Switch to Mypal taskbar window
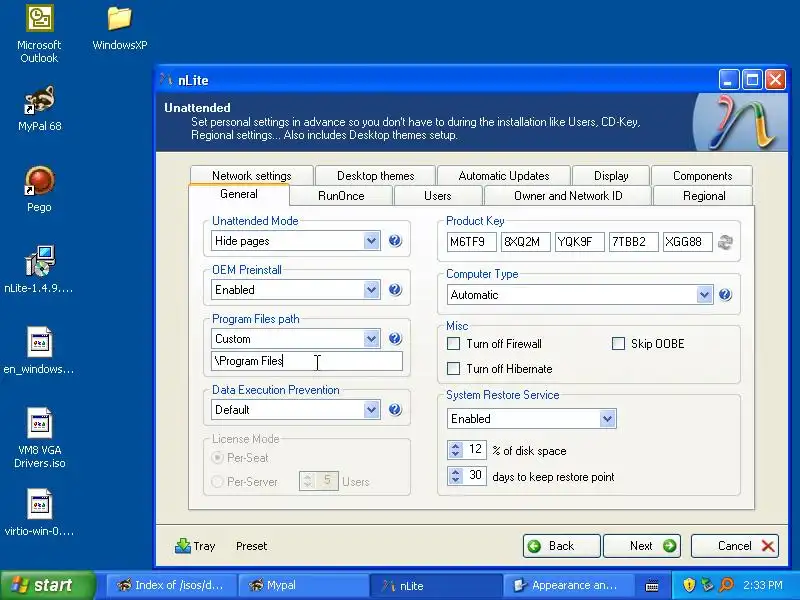 pos(304,585)
